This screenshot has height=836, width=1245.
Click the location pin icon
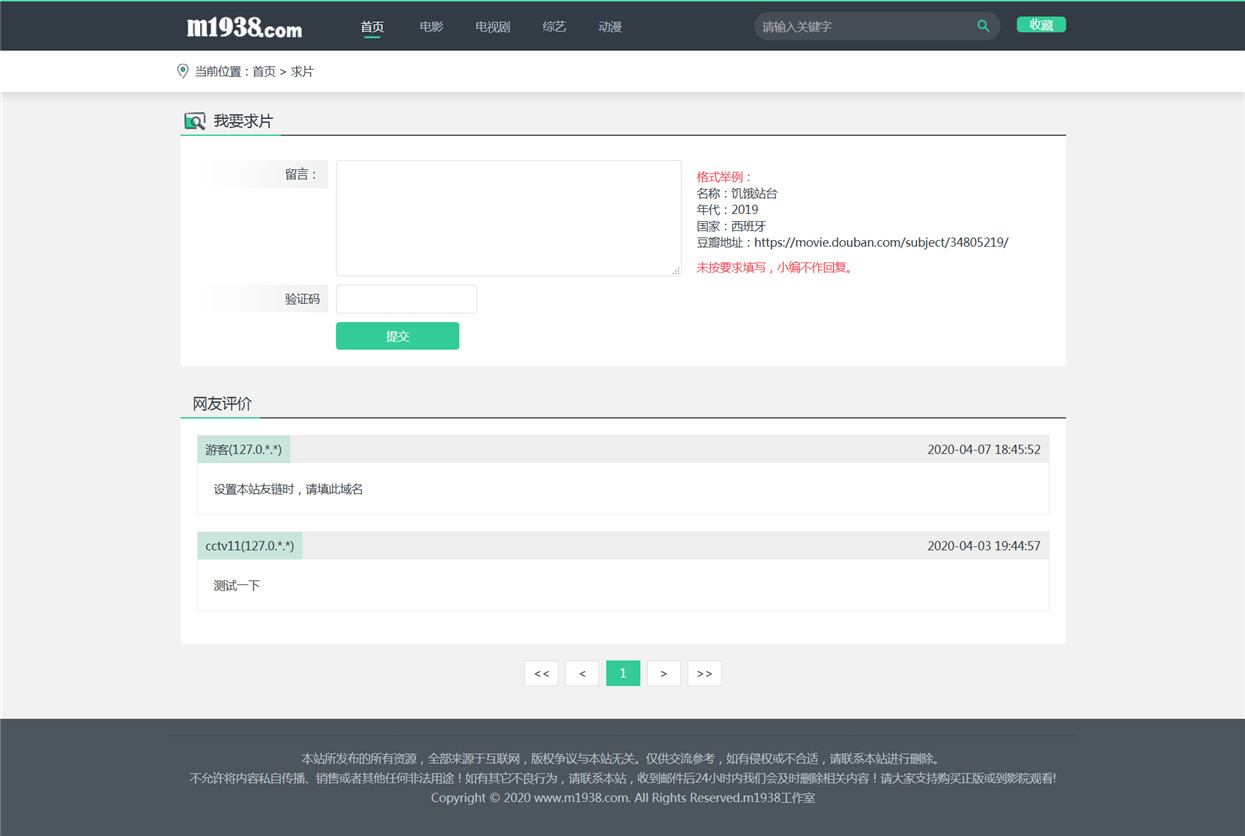pos(182,71)
